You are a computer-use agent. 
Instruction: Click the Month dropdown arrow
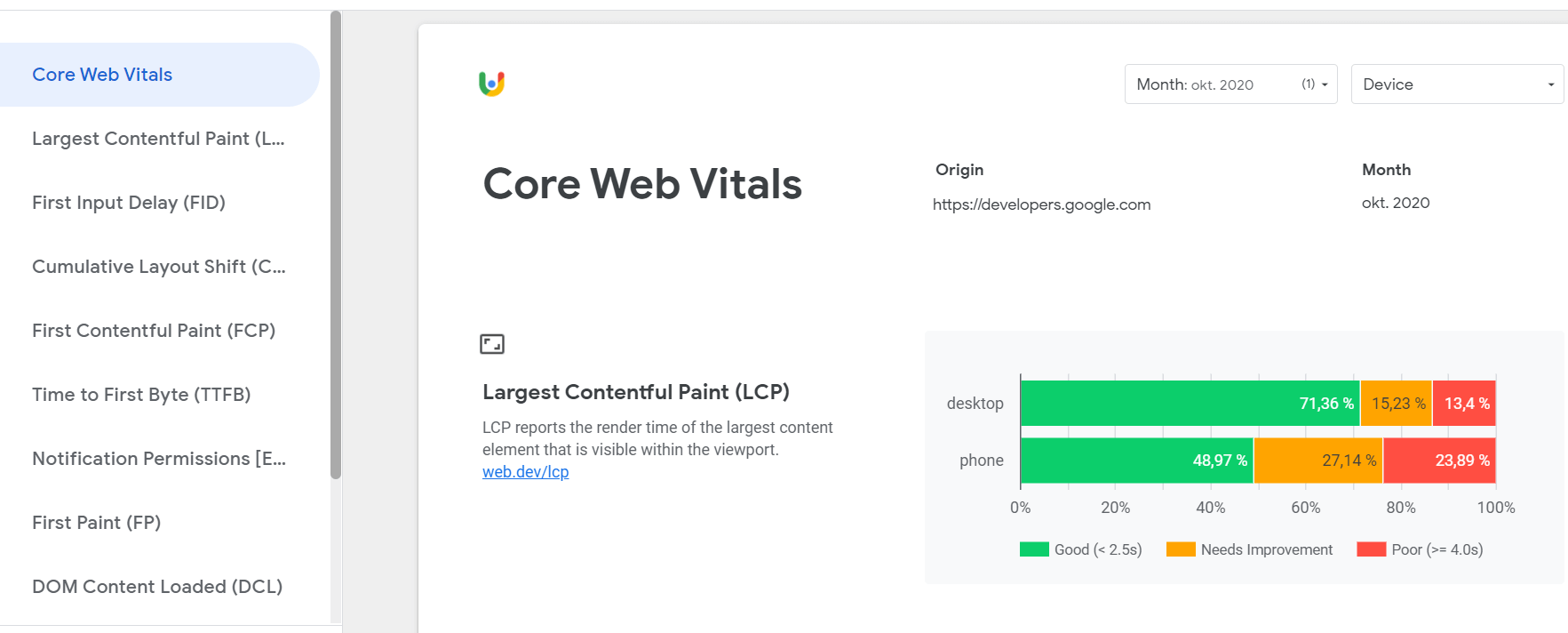pyautogui.click(x=1325, y=85)
